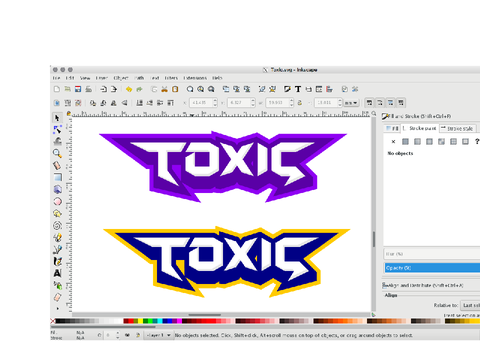Open the Relative to dropdown
The width and height of the screenshot is (480, 360).
(470, 305)
